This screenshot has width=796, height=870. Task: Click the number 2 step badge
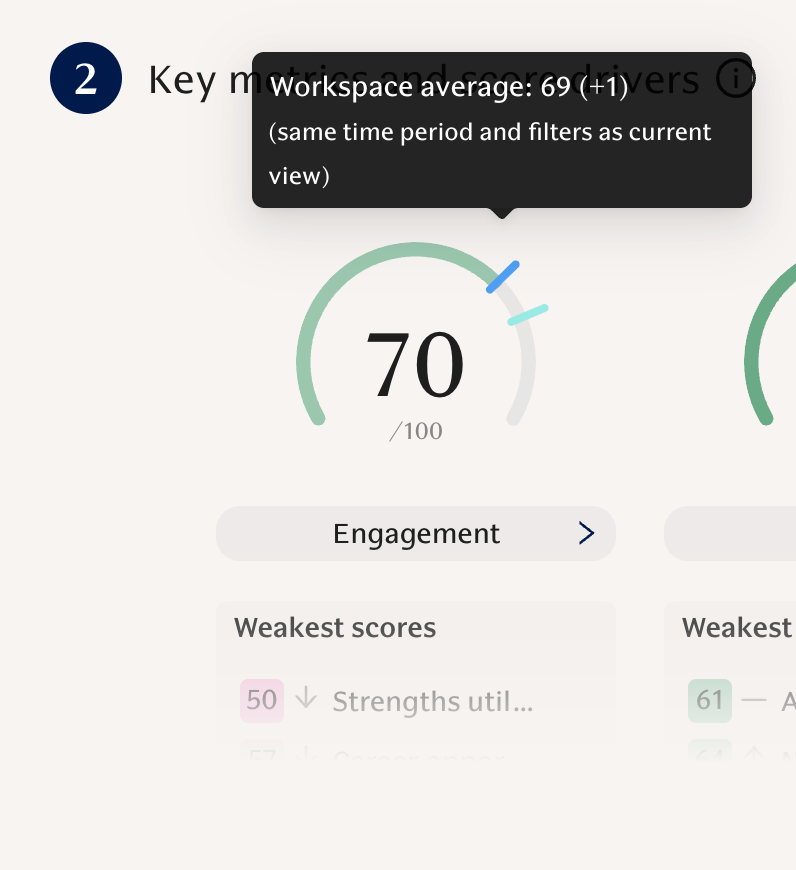(x=86, y=79)
